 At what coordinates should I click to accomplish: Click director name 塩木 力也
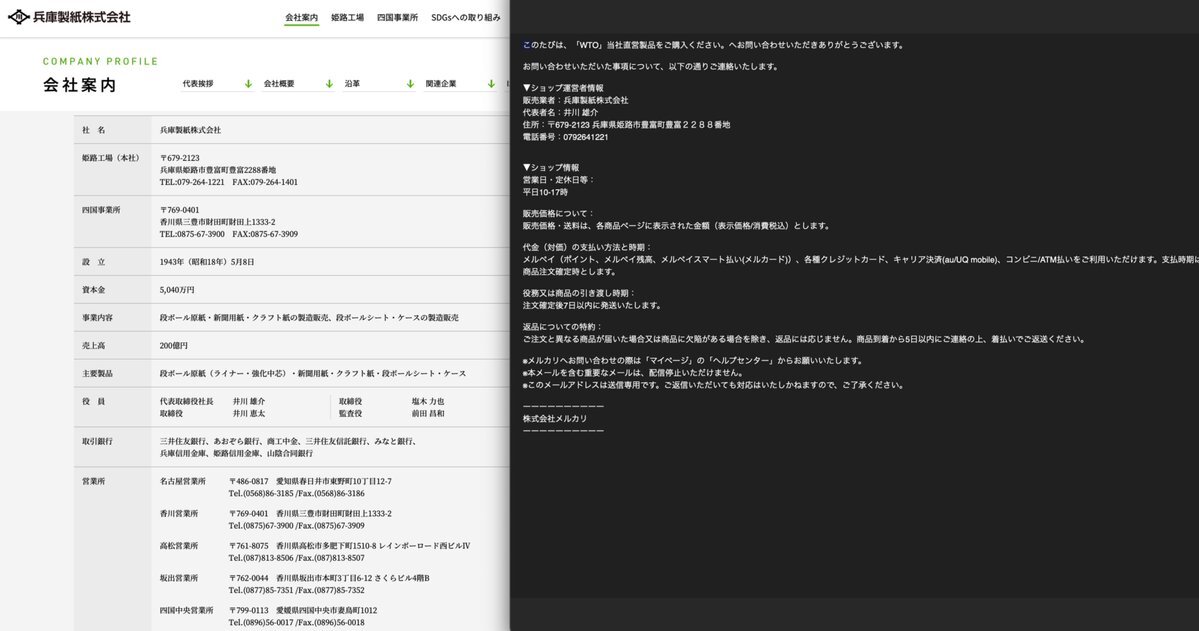click(428, 402)
